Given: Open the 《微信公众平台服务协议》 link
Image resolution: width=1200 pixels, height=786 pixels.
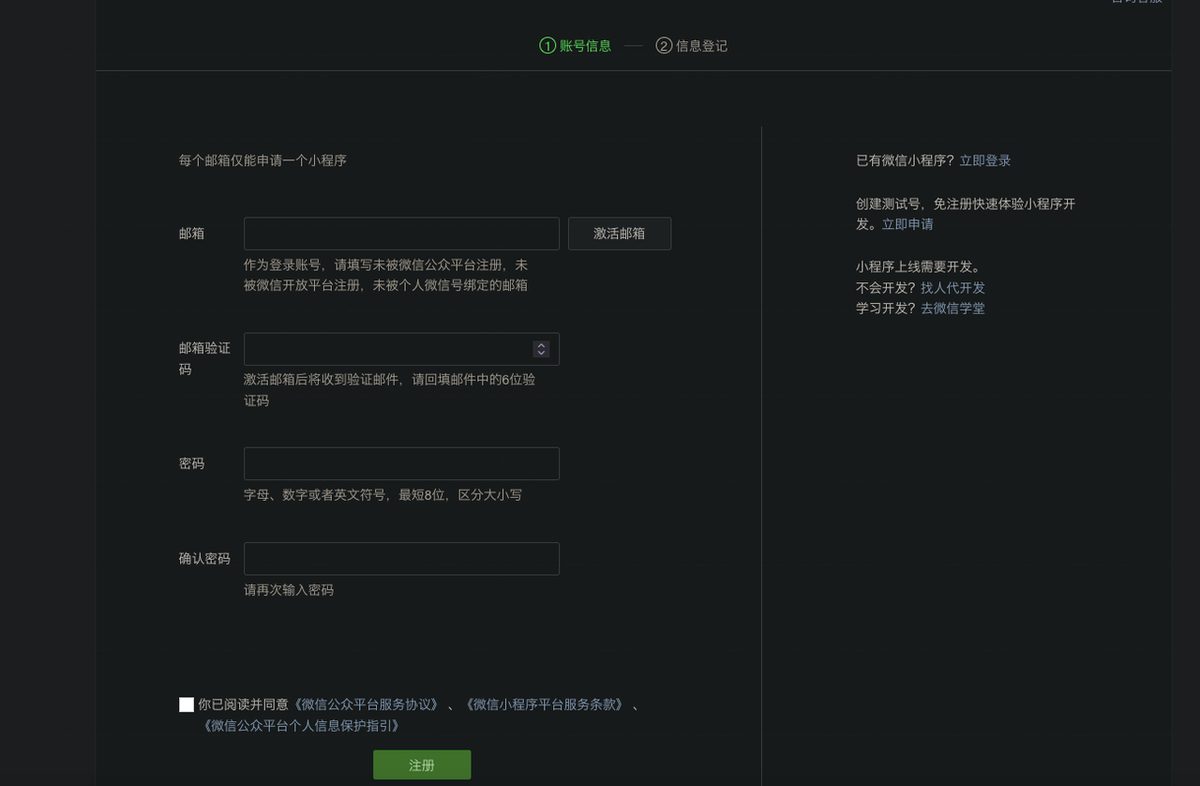Looking at the screenshot, I should click(365, 704).
